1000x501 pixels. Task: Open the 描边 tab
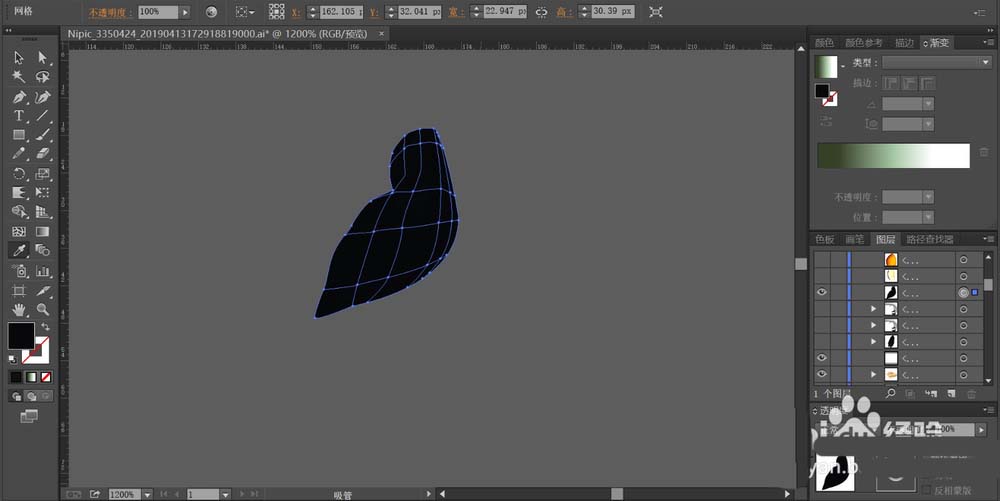(904, 43)
